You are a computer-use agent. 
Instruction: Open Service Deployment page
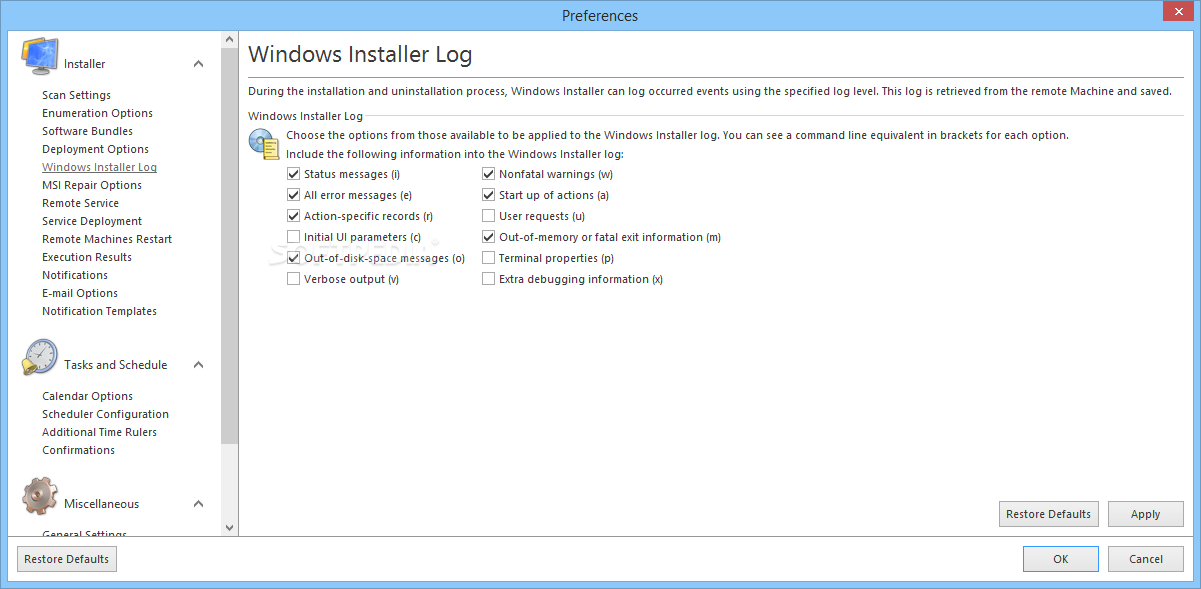[92, 221]
